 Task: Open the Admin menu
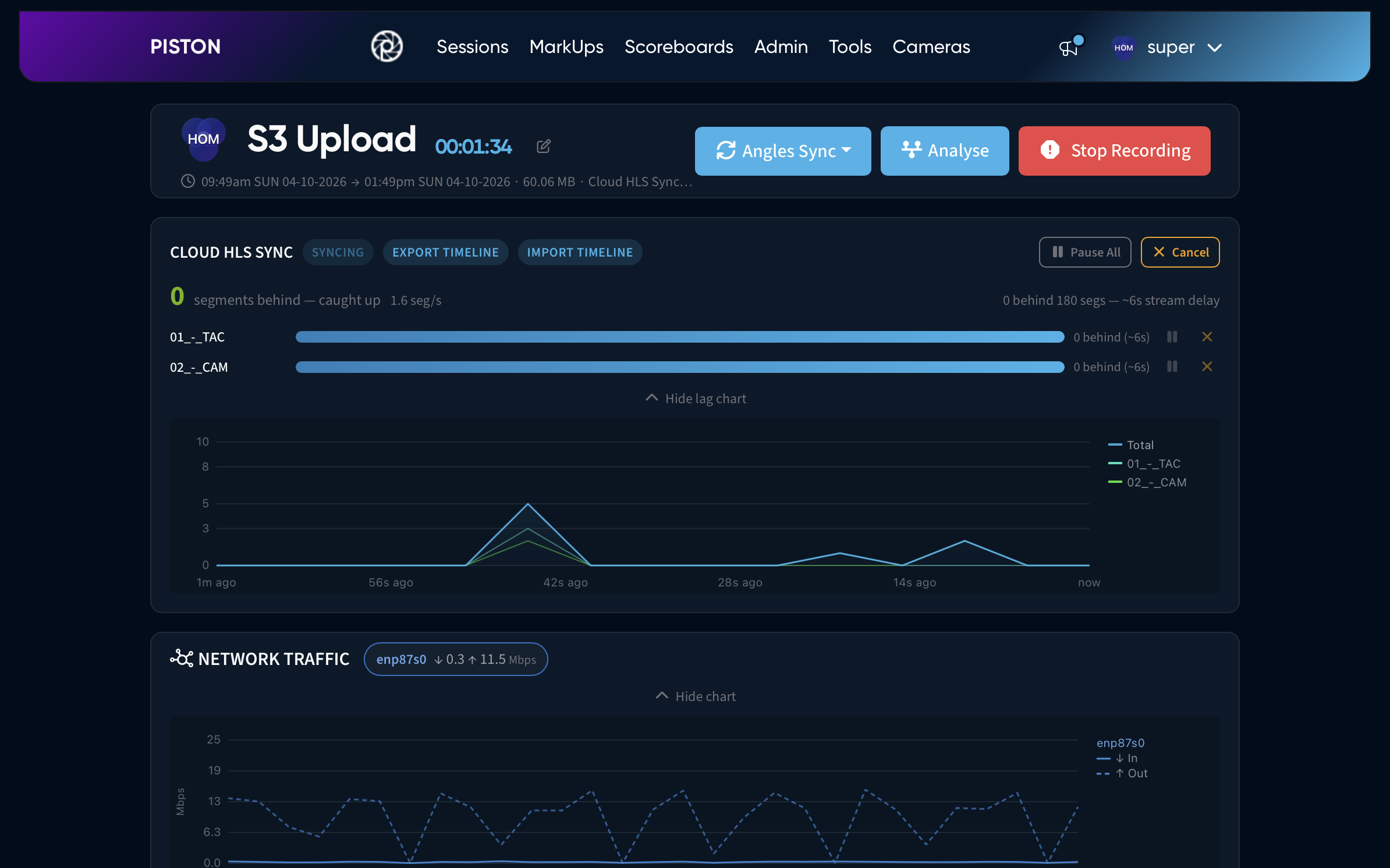tap(781, 47)
